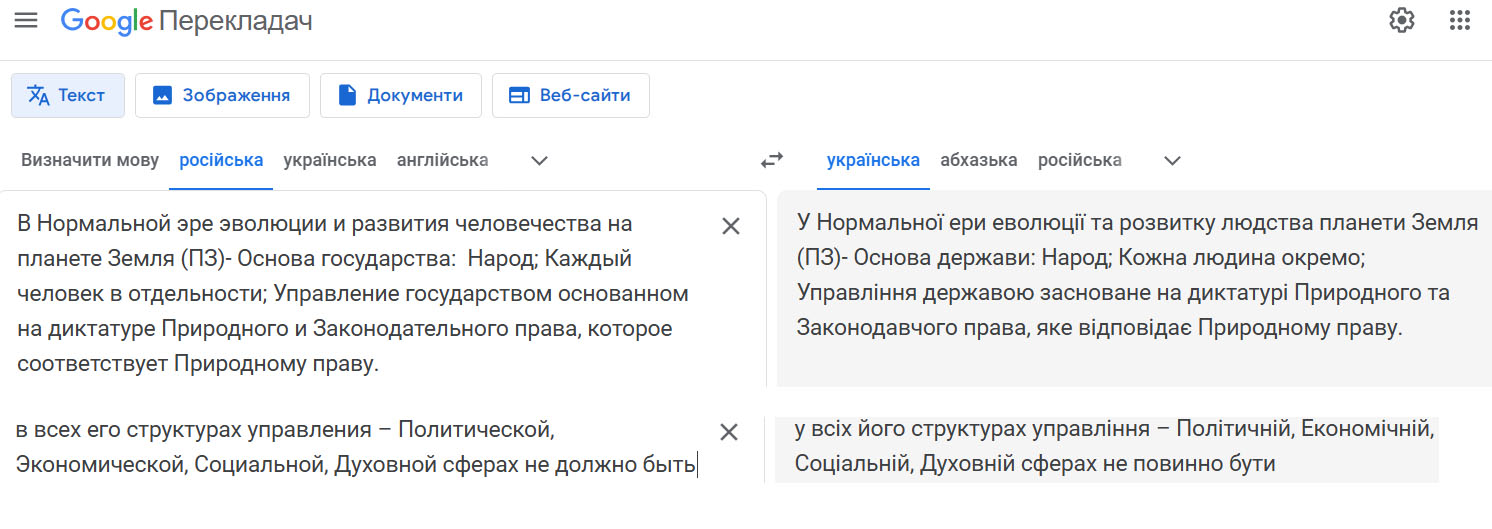This screenshot has height=529, width=1492.
Task: Choose the Текст translation mode
Action: pos(68,95)
